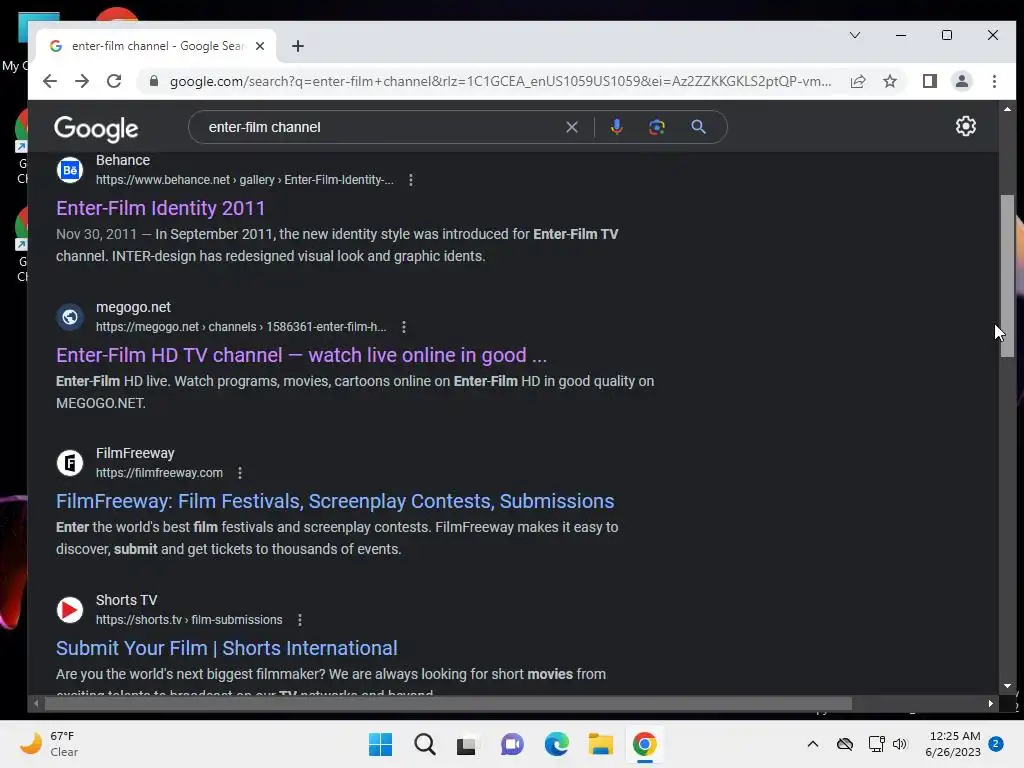This screenshot has width=1024, height=768.
Task: Click the filmfreeway.com URL text
Action: coord(159,473)
